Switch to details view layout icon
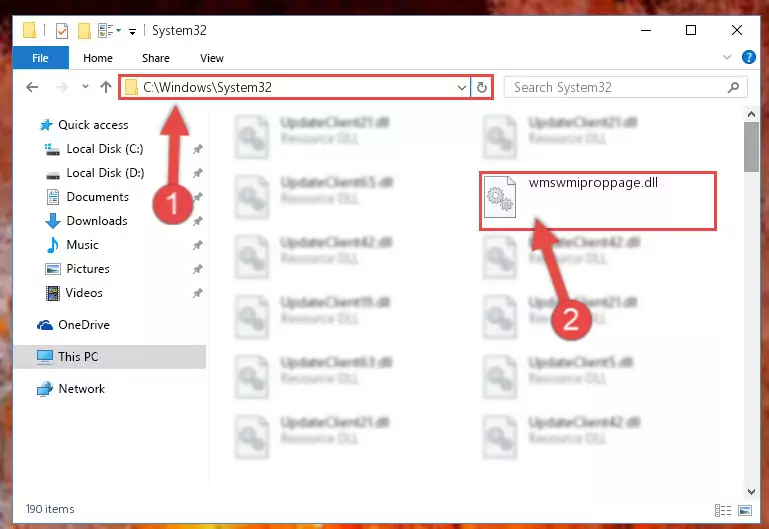 [x=723, y=510]
